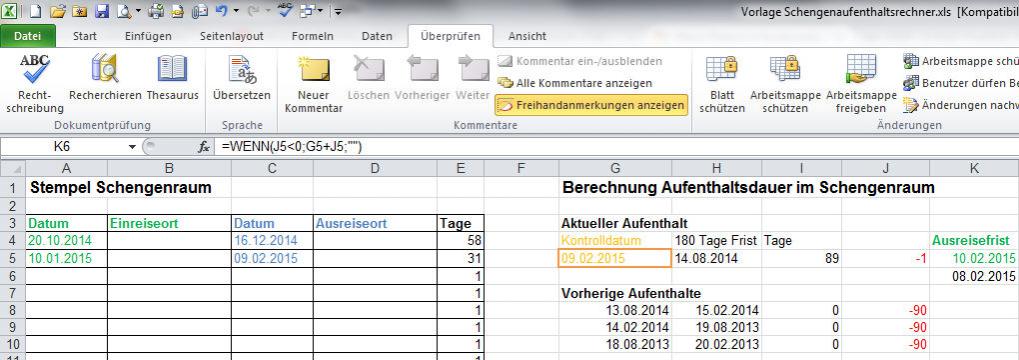The height and width of the screenshot is (360, 1019).
Task: Open the Formeln ribbon tab
Action: [x=313, y=36]
